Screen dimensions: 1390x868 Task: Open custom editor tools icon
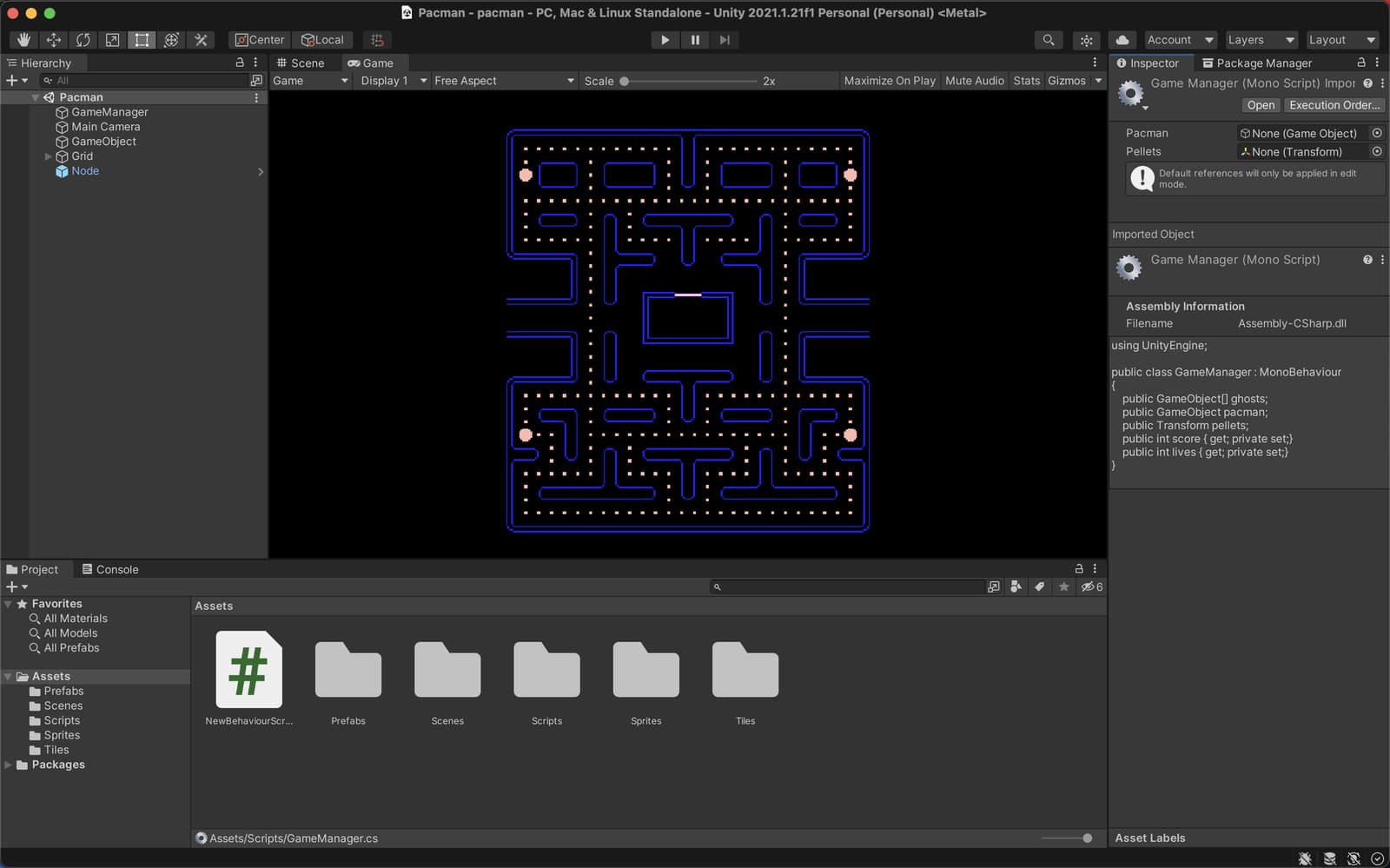click(x=201, y=40)
